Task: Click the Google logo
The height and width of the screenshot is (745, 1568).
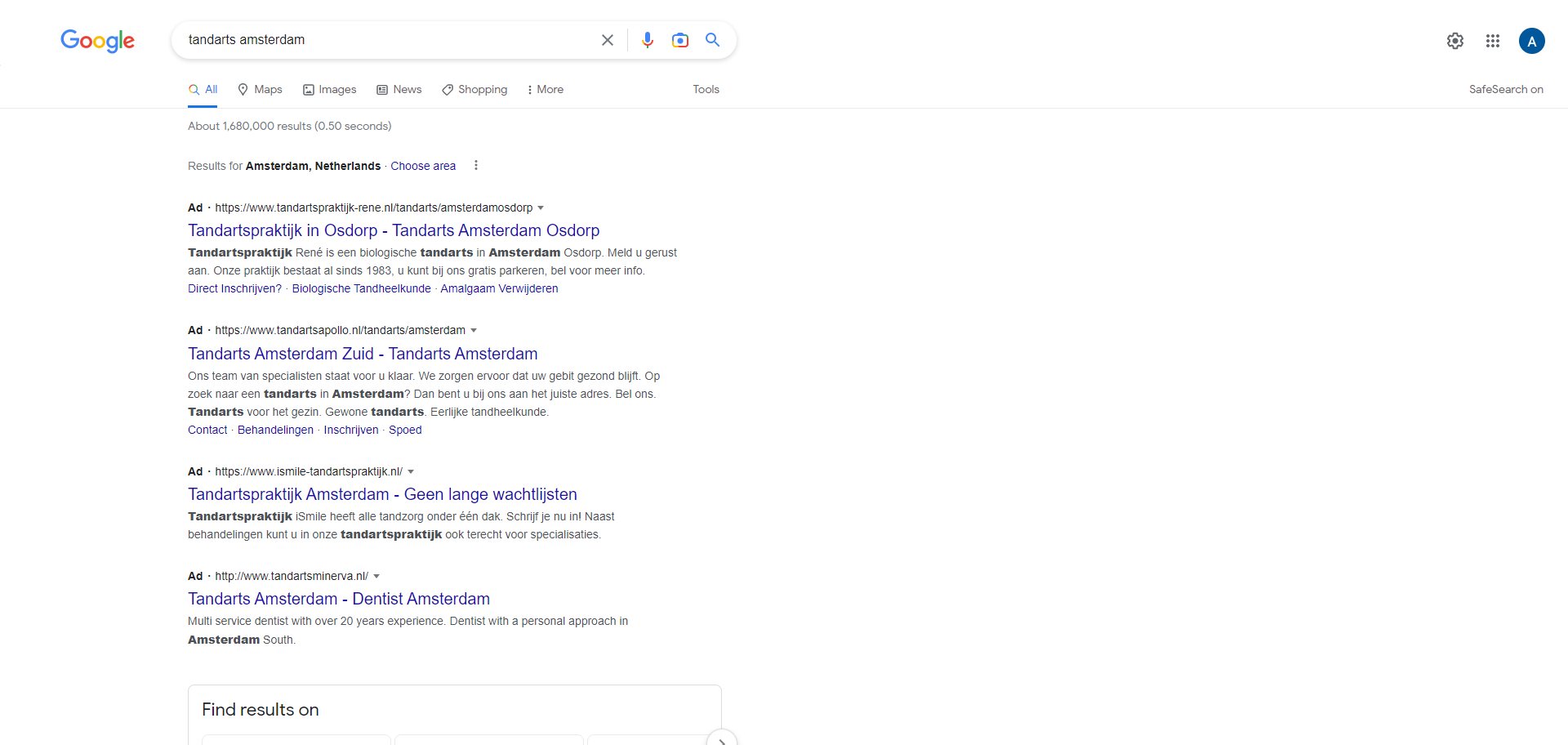Action: click(x=97, y=41)
